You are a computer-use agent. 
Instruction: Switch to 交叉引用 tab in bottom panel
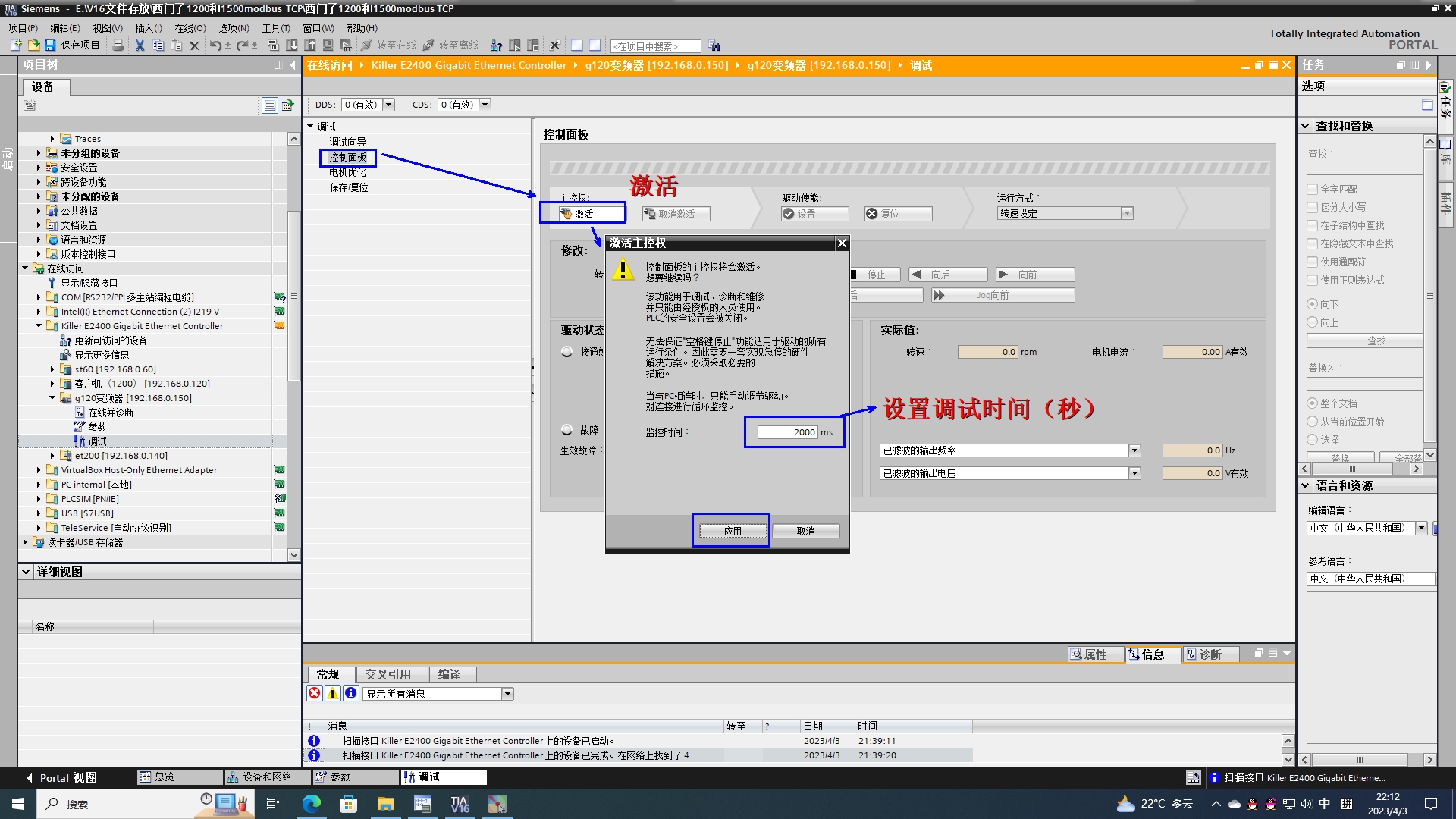[392, 674]
